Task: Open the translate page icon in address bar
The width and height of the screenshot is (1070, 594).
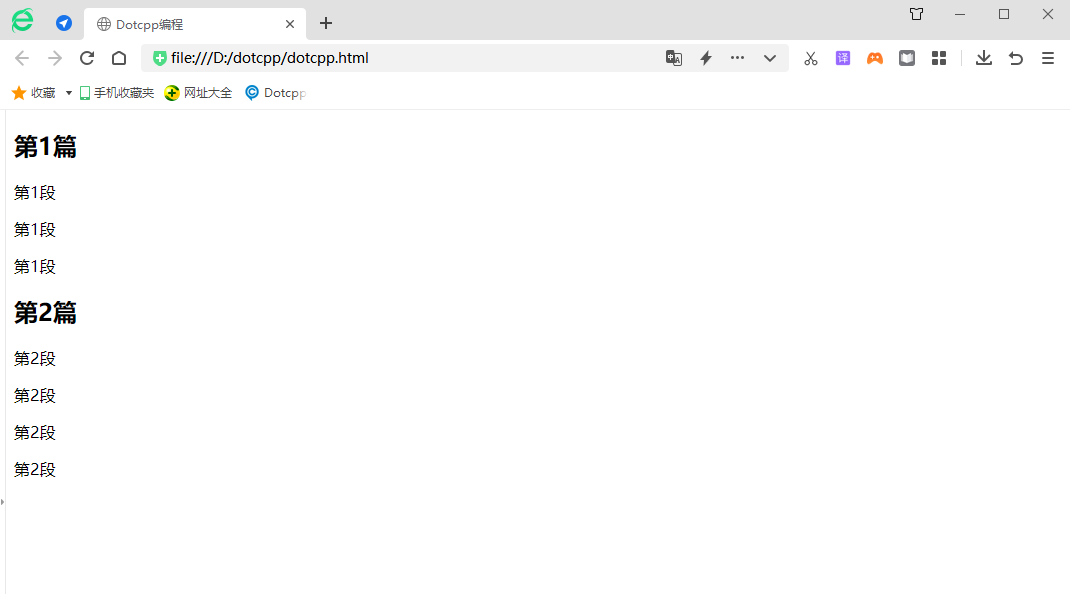Action: click(674, 58)
